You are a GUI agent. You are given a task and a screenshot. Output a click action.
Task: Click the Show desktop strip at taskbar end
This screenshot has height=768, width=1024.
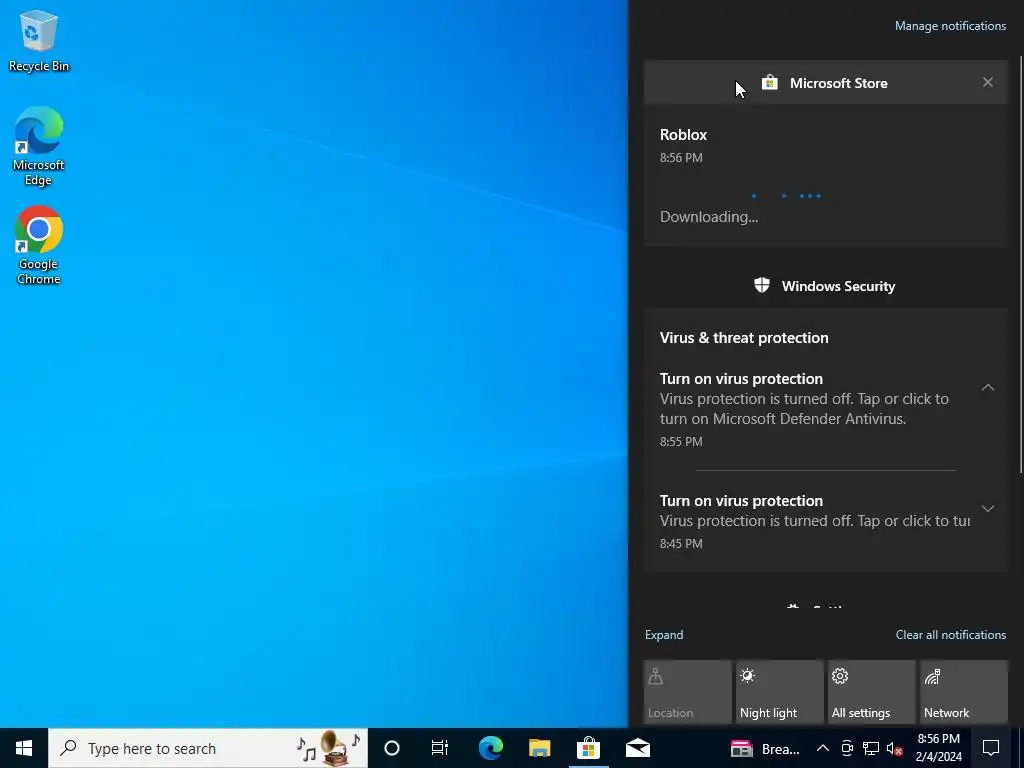(x=1020, y=748)
